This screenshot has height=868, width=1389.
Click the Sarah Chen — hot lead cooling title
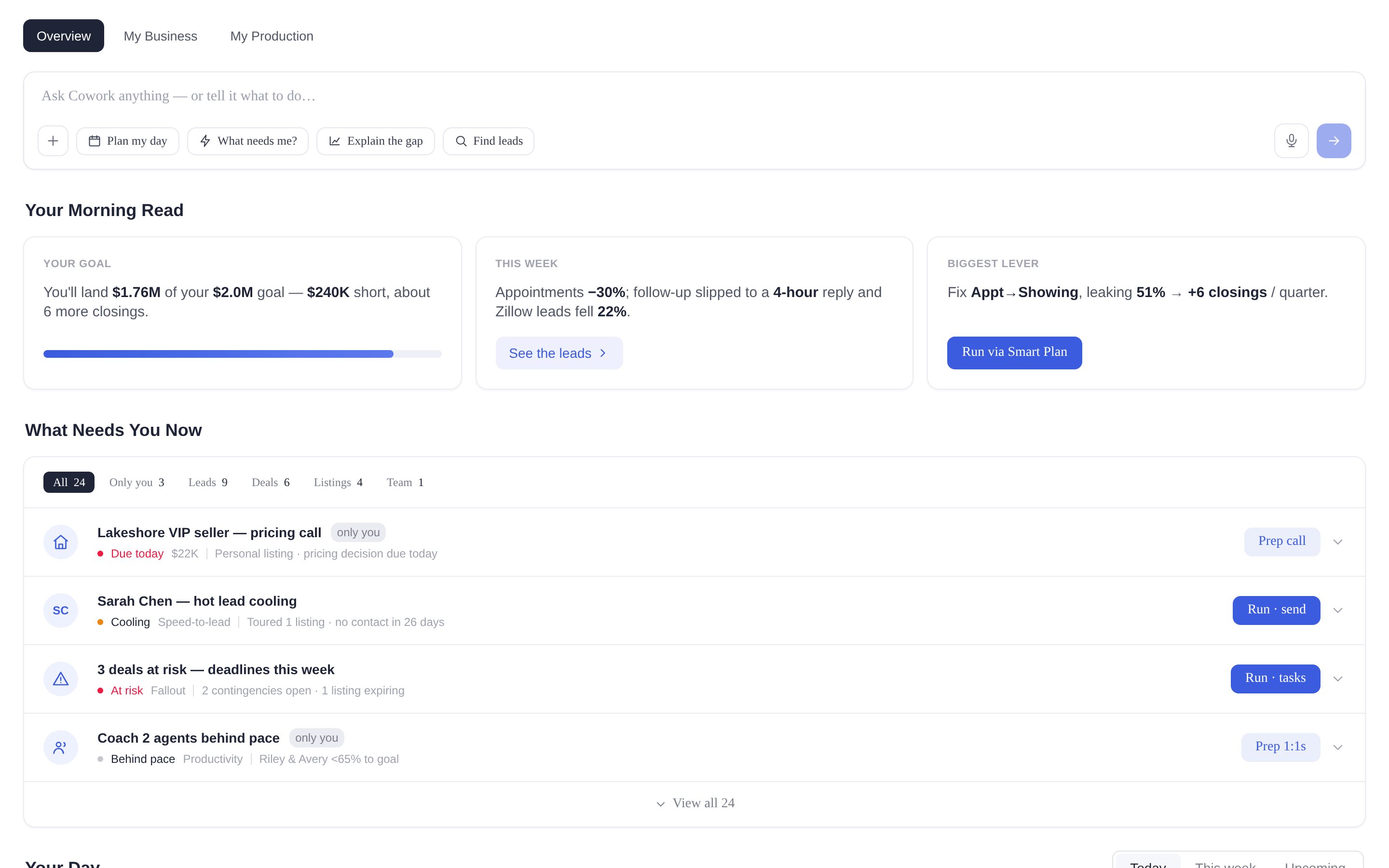click(197, 601)
